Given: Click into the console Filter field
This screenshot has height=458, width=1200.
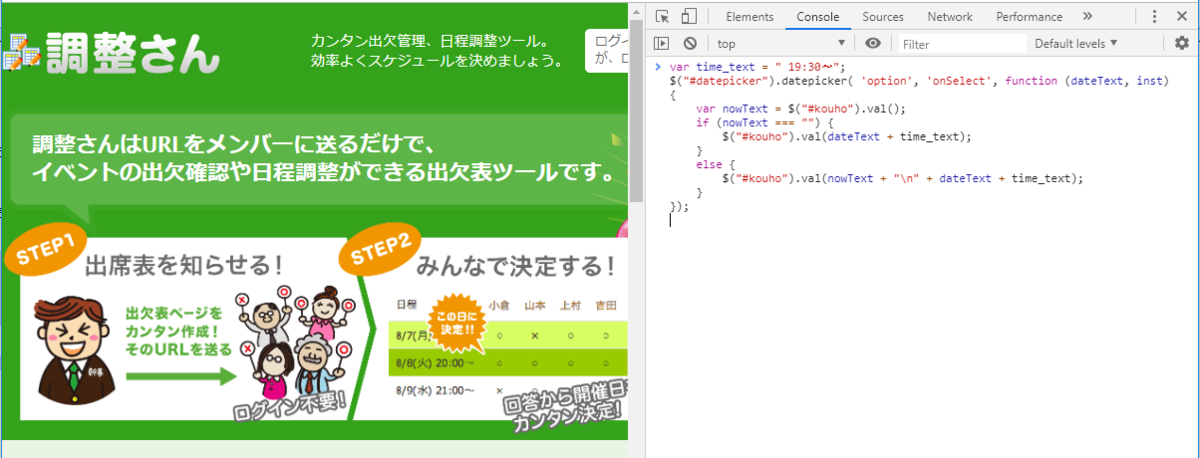Looking at the screenshot, I should coord(962,43).
